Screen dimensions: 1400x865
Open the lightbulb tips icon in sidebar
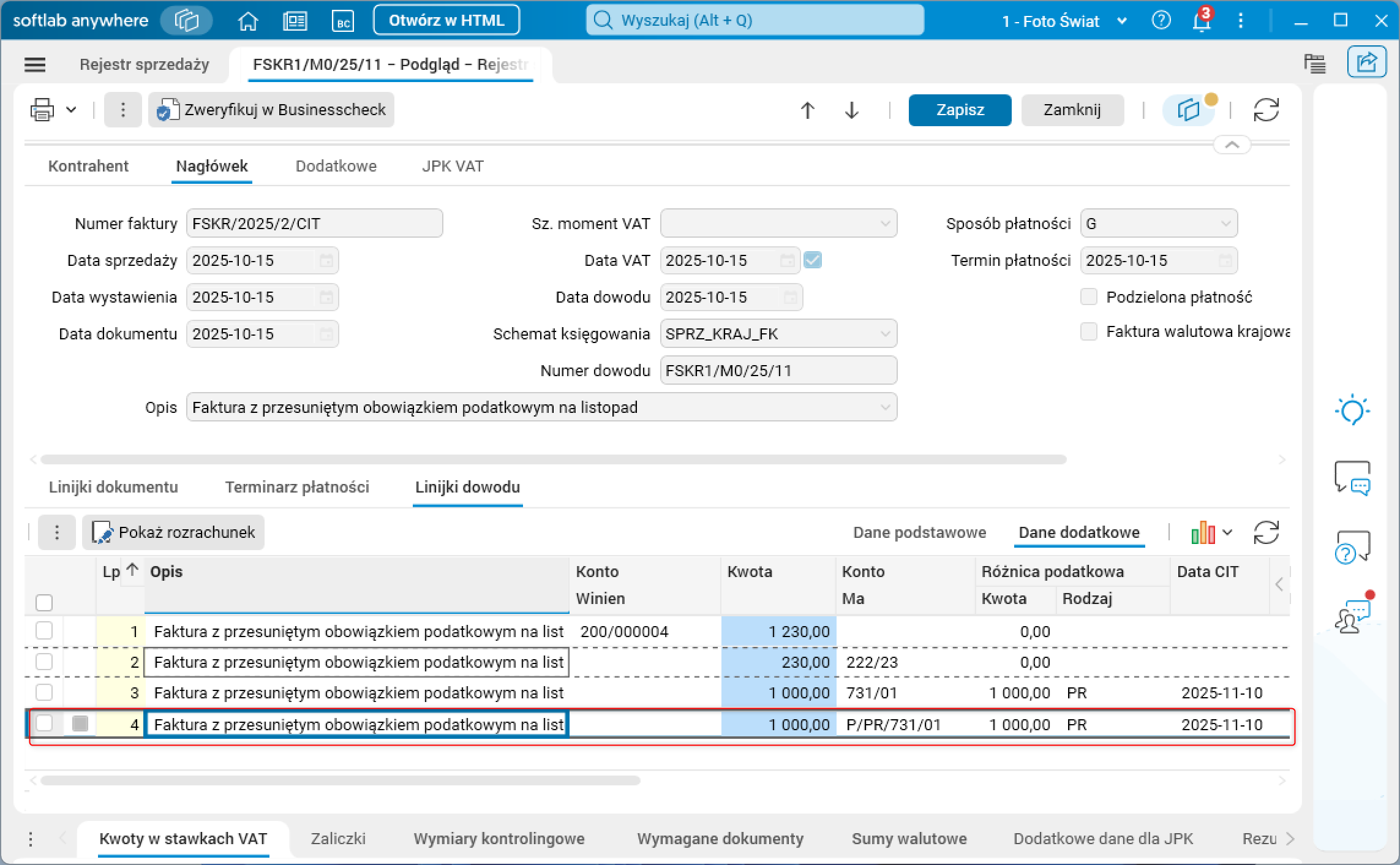[1352, 410]
